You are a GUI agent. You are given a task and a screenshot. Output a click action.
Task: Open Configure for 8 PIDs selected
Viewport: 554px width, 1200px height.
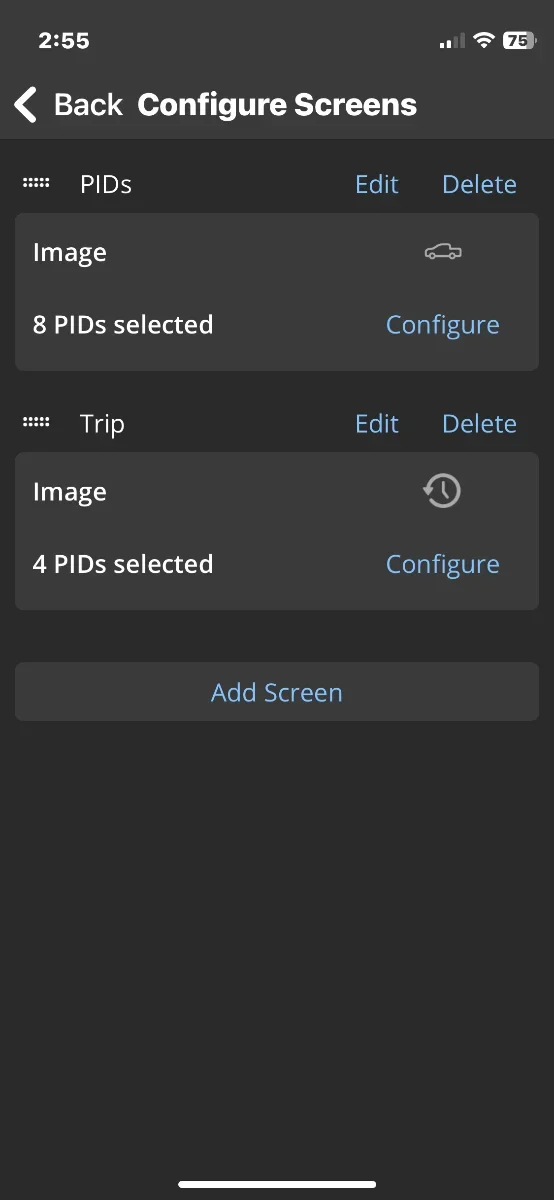(x=443, y=325)
